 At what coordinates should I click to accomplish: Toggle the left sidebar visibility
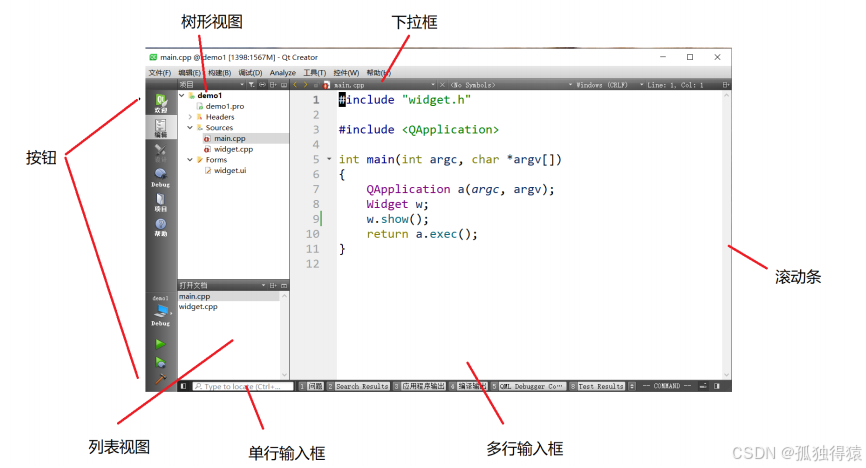(x=184, y=386)
